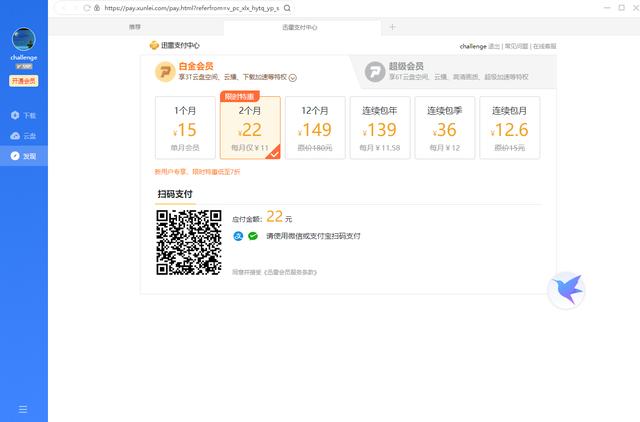Click the search magnifier in address bar
Viewport: 640px width, 422px height.
287,8
